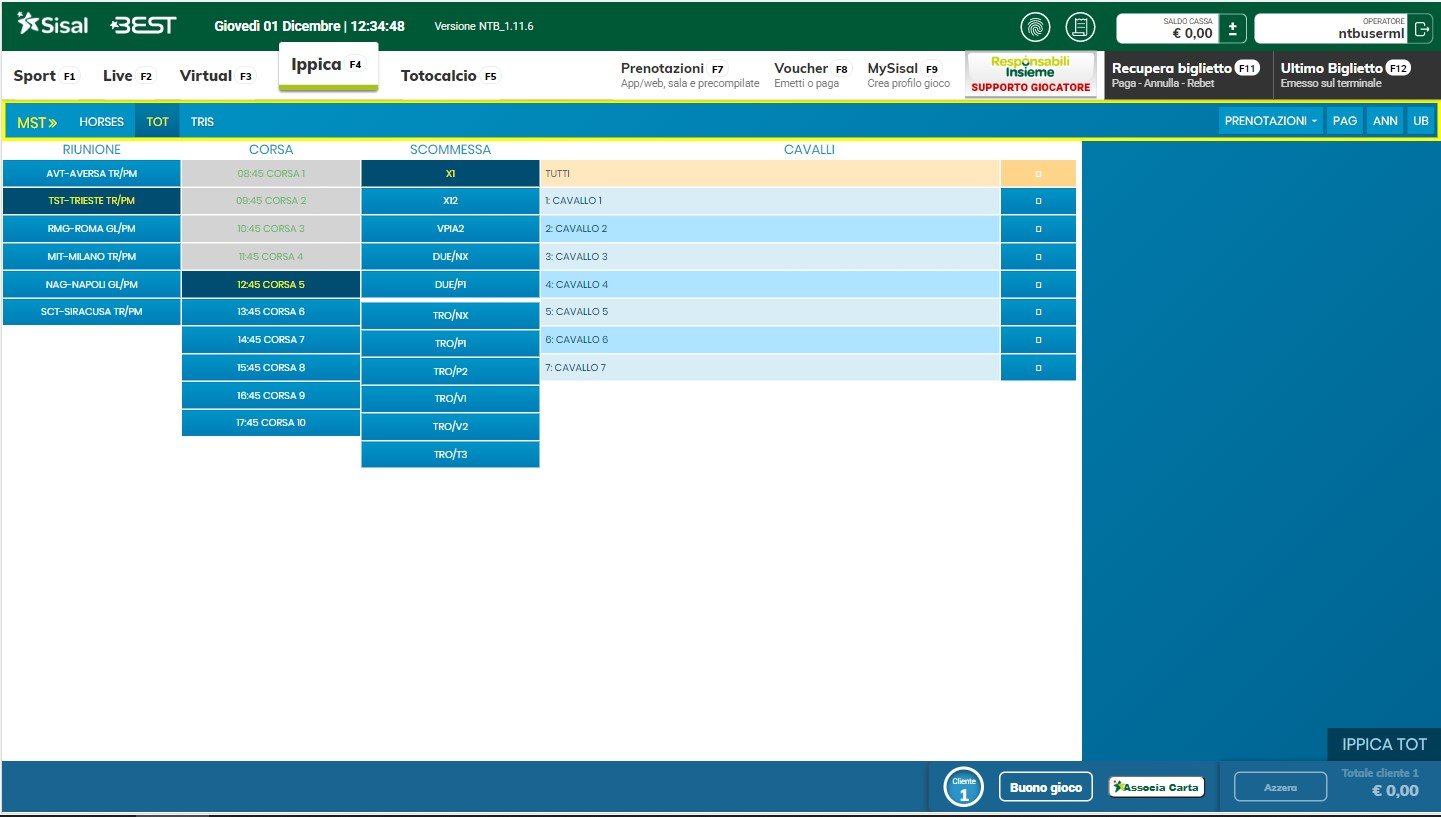The height and width of the screenshot is (817, 1441).
Task: Click the fingerprint icon in the header
Action: [x=1035, y=27]
